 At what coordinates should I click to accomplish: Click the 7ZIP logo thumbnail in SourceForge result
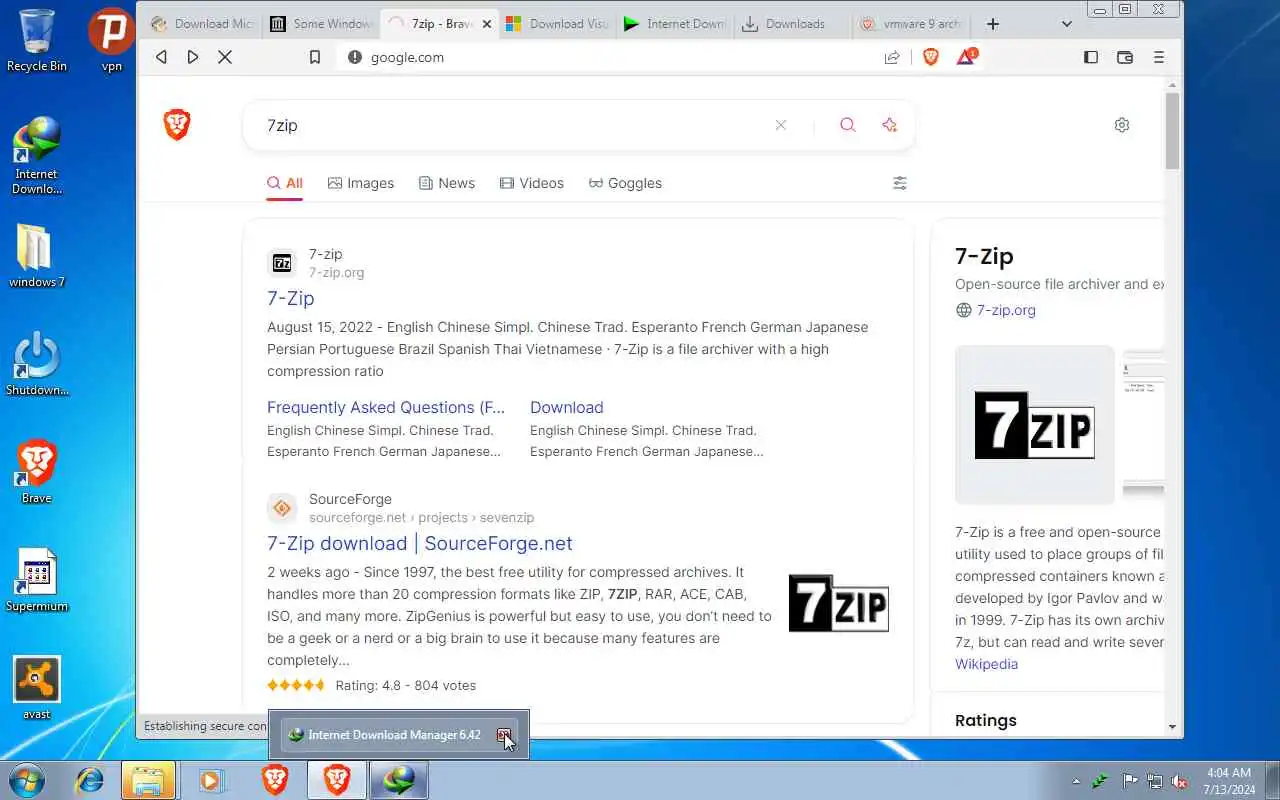point(838,603)
